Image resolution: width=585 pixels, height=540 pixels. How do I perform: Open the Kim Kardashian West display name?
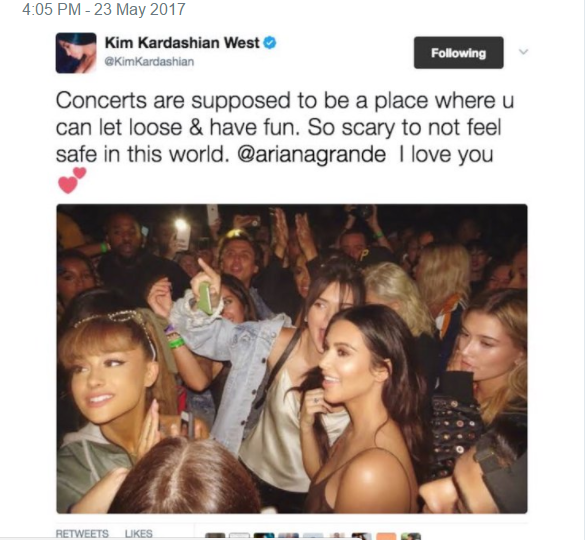(182, 43)
